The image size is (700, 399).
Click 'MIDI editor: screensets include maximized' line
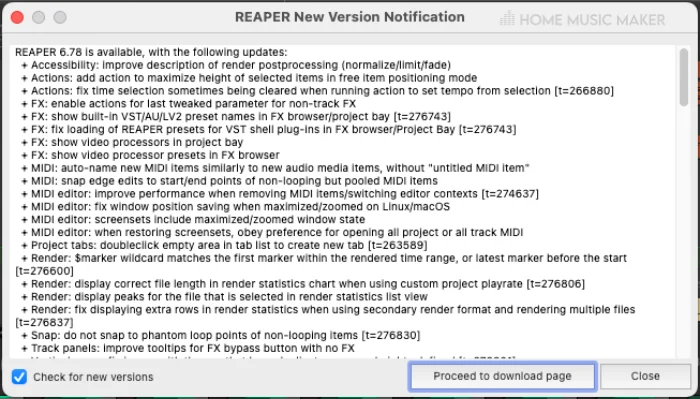[193, 220]
